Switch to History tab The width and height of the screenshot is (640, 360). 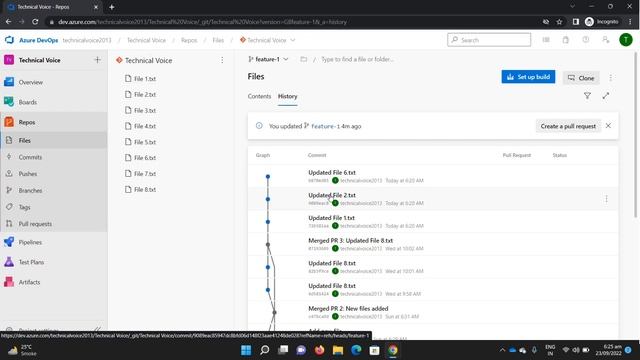(287, 96)
